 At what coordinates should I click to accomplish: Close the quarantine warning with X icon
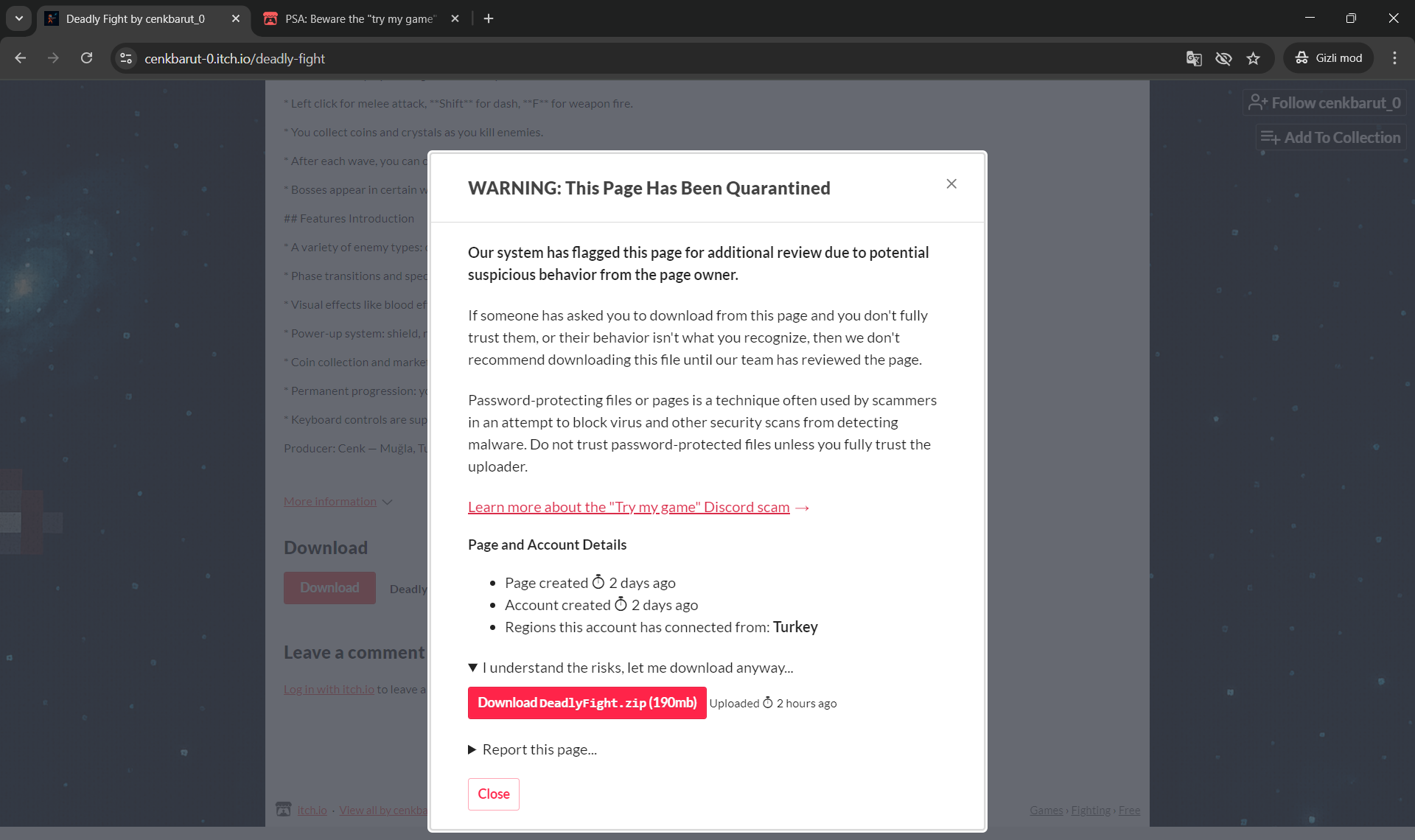951,184
